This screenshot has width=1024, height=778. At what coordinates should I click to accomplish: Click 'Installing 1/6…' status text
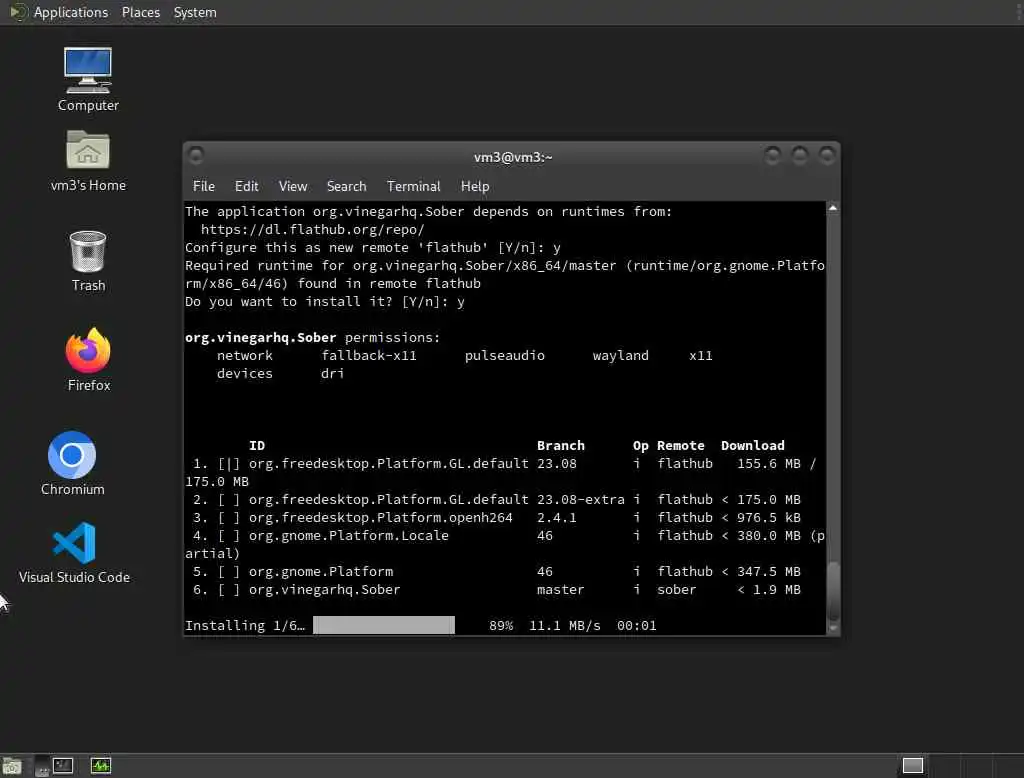pos(245,625)
